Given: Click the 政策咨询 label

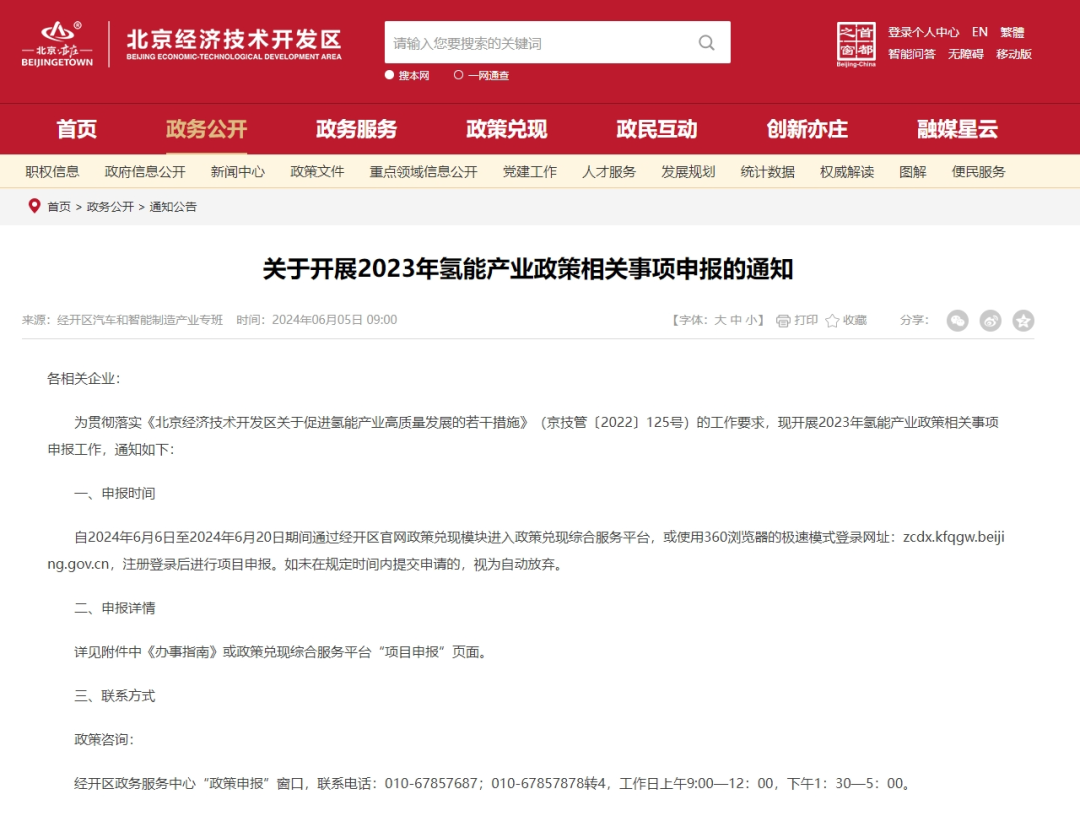Looking at the screenshot, I should click(x=104, y=740).
